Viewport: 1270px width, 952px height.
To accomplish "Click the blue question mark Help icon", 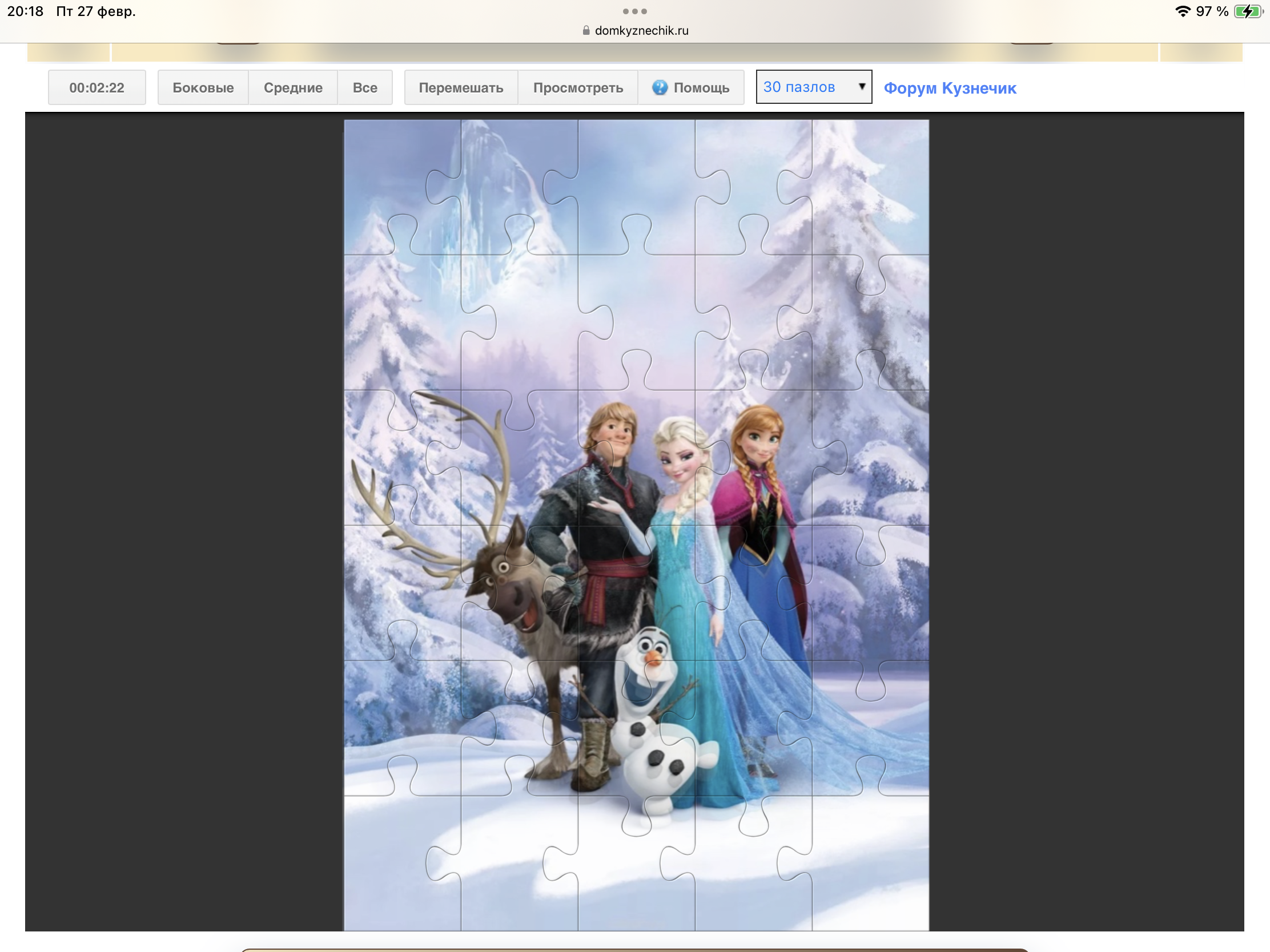I will click(660, 87).
